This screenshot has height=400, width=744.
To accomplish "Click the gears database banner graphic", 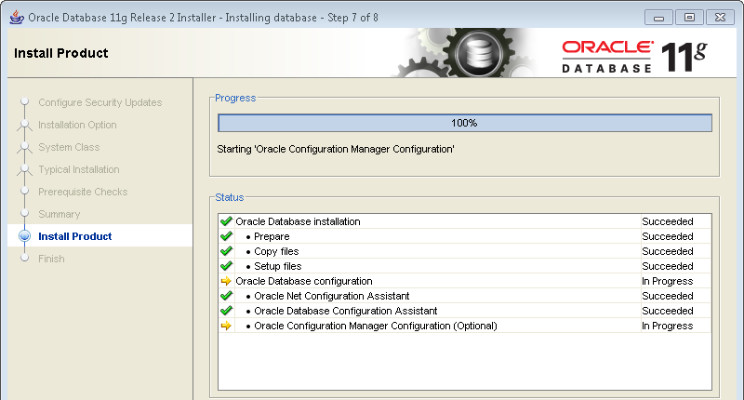I will click(465, 53).
